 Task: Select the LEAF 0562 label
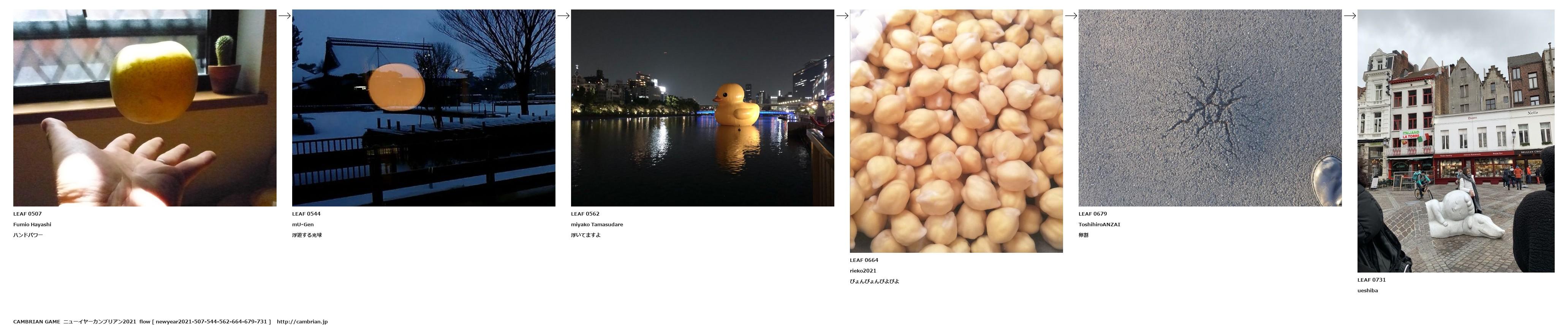(585, 214)
